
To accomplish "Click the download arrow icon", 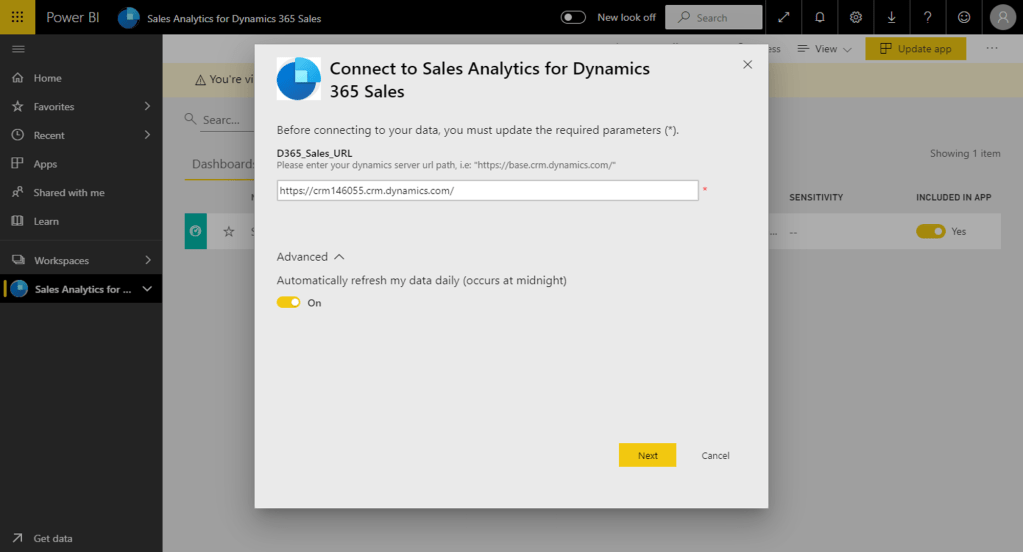I will pyautogui.click(x=891, y=17).
